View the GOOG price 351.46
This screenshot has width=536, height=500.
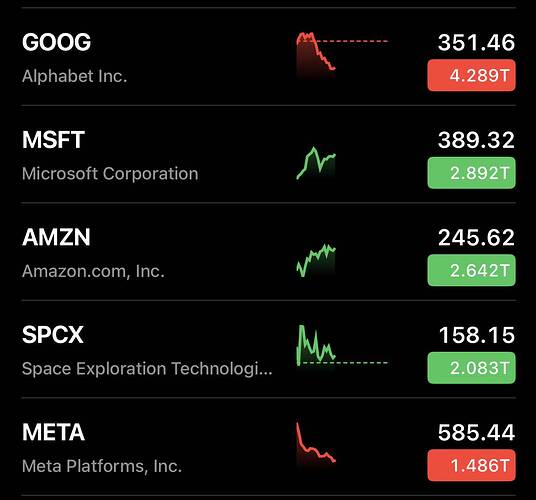tap(476, 43)
